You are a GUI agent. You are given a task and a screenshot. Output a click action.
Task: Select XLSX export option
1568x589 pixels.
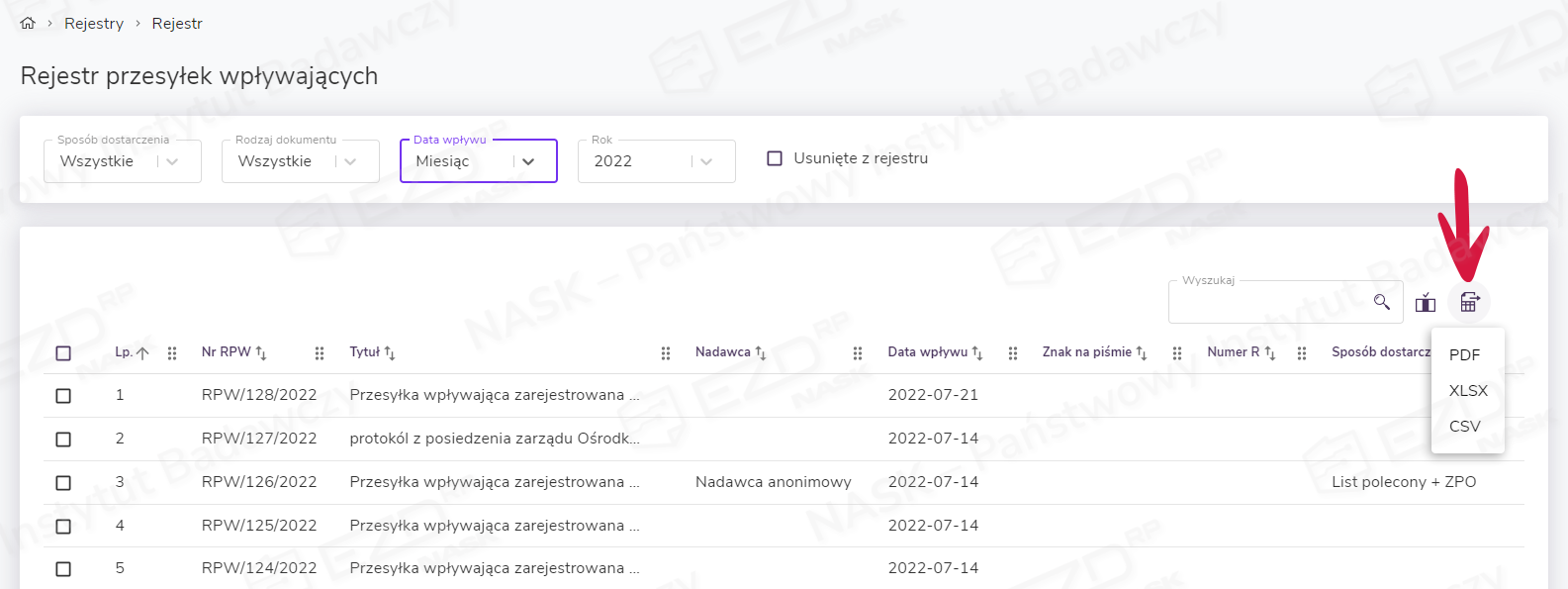1467,390
